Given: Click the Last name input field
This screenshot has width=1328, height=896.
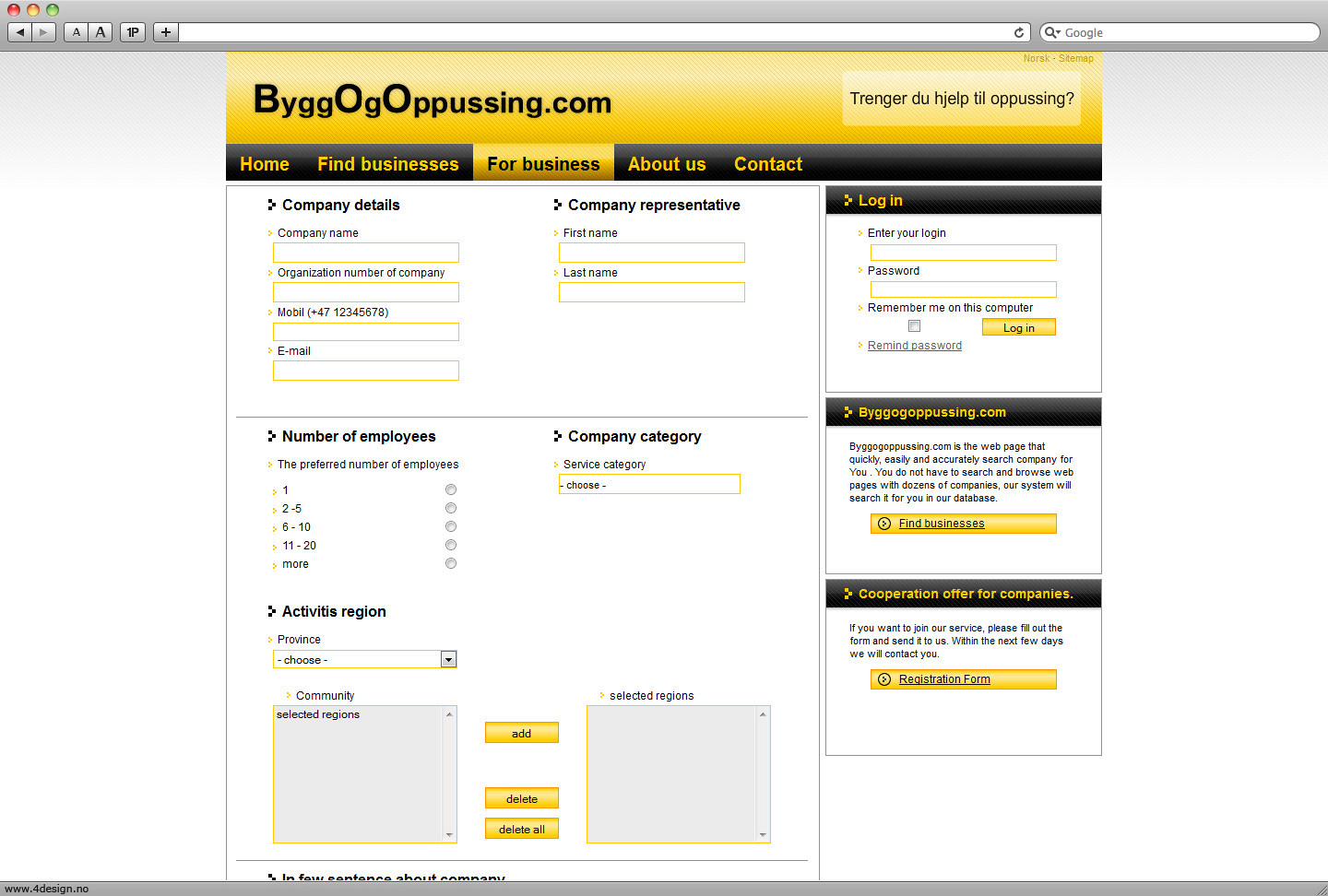Looking at the screenshot, I should pos(652,292).
